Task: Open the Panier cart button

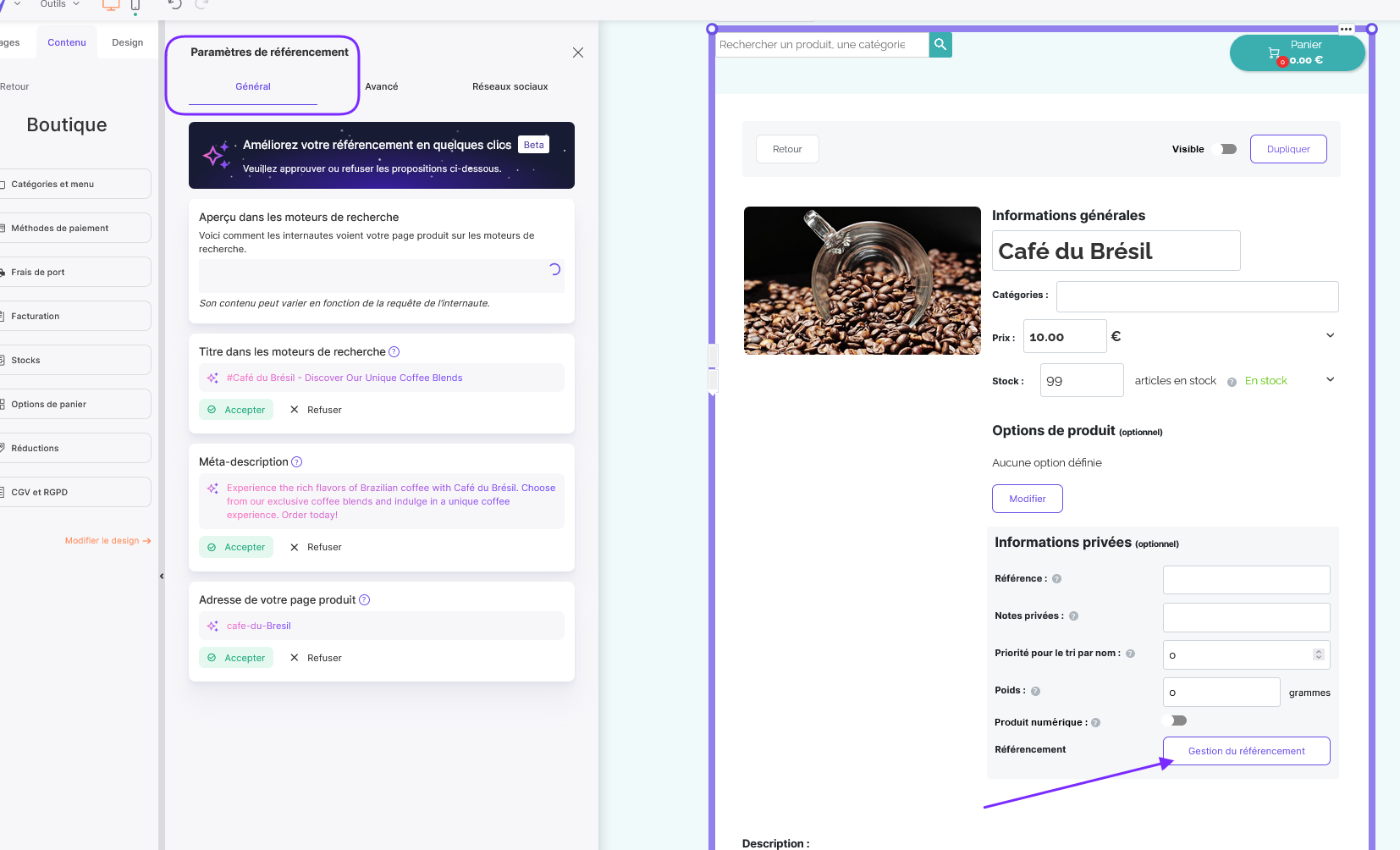Action: pyautogui.click(x=1297, y=52)
